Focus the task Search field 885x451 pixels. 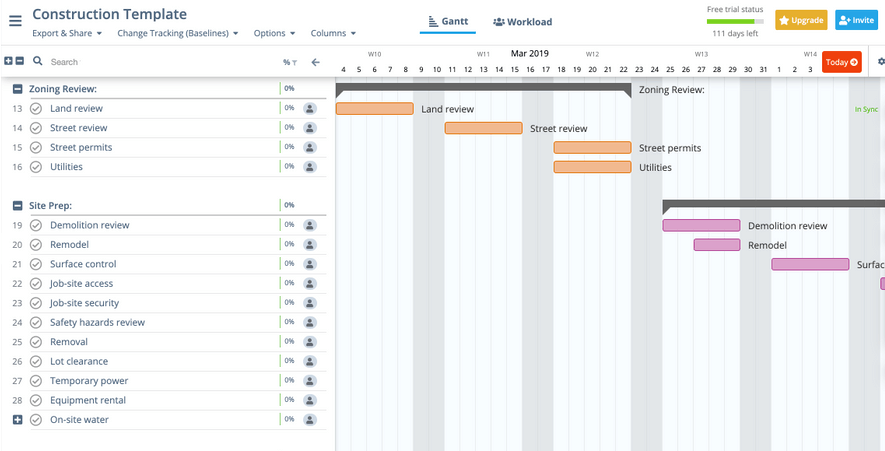[164, 62]
